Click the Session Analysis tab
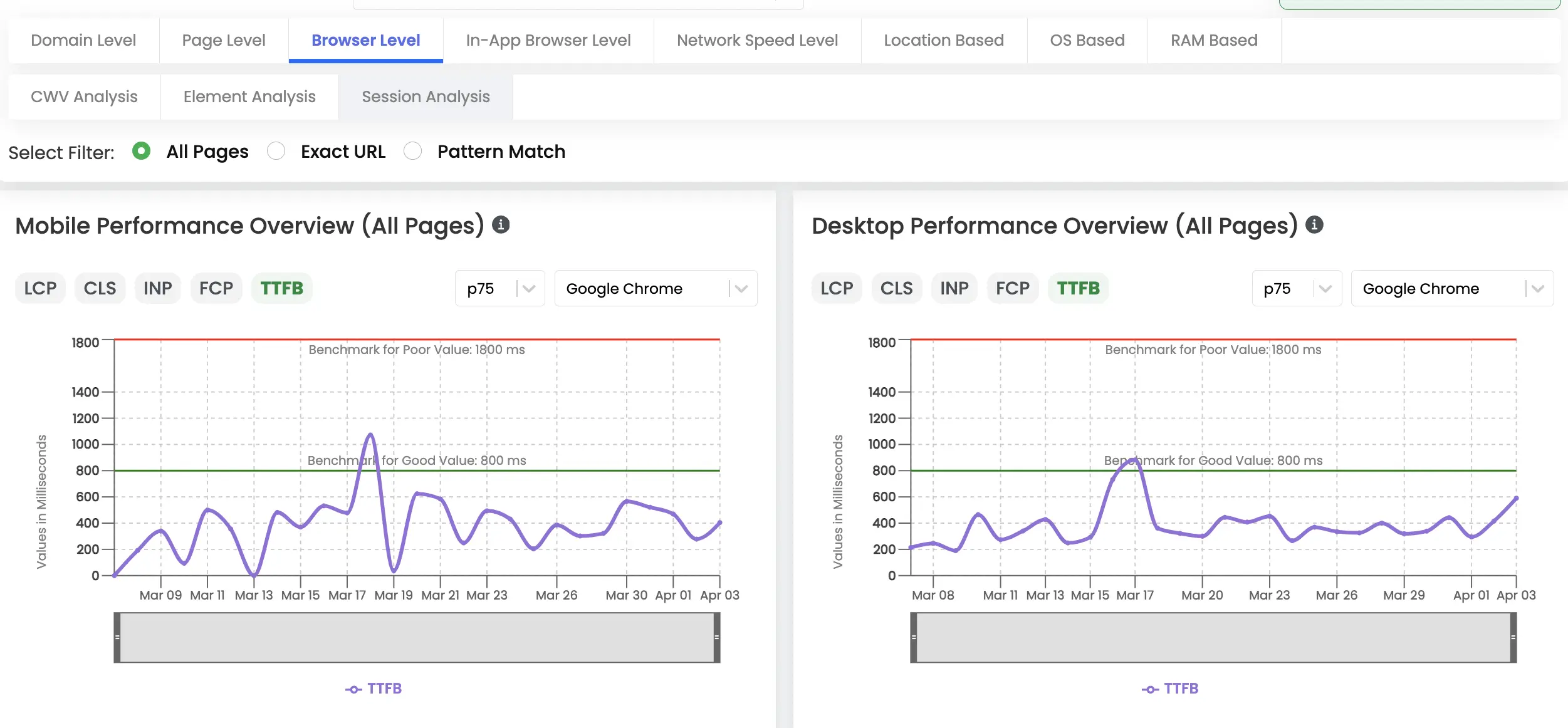The image size is (1568, 728). tap(425, 96)
